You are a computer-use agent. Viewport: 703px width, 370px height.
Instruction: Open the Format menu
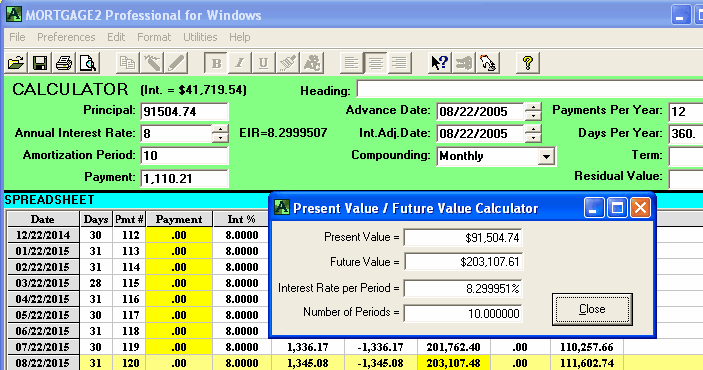(x=154, y=37)
